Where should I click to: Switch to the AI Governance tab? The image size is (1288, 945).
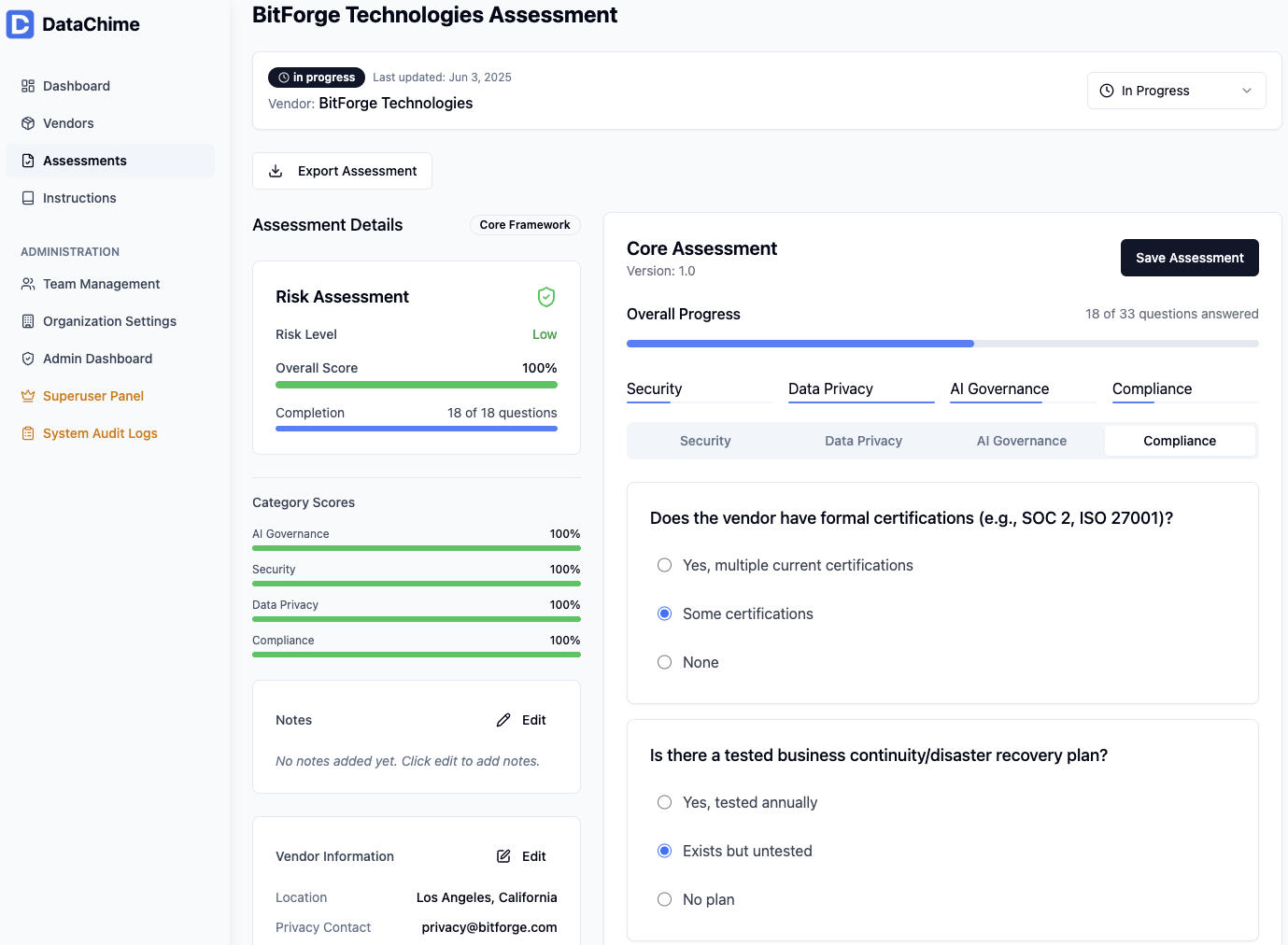click(x=1022, y=441)
